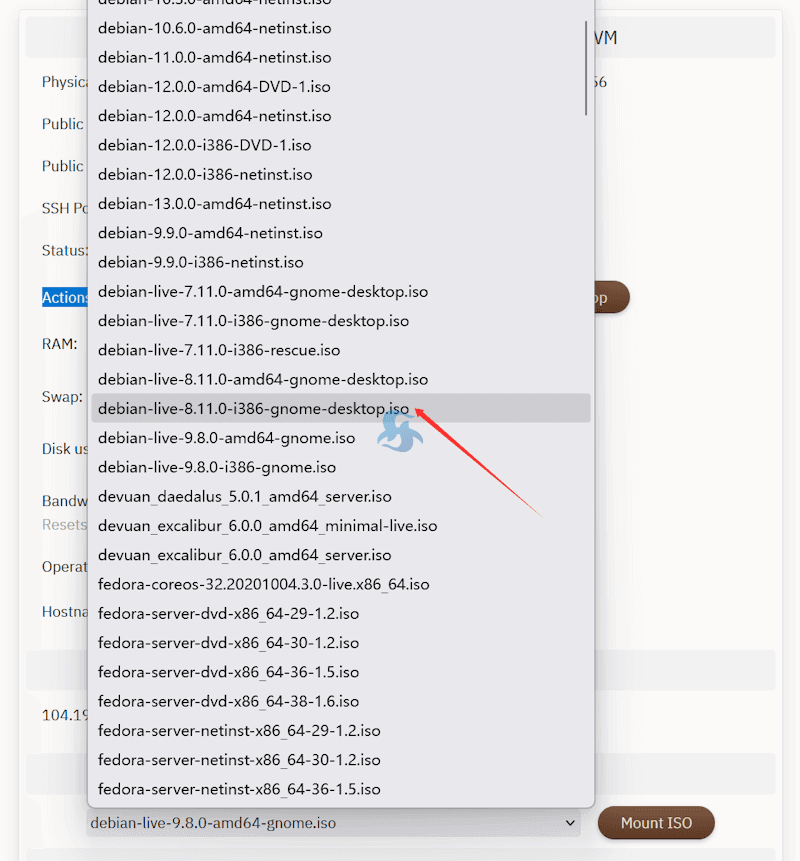This screenshot has height=861, width=800.
Task: Choose debian-12.0.0-i386-DVD-1.iso entry
Action: pyautogui.click(x=204, y=145)
